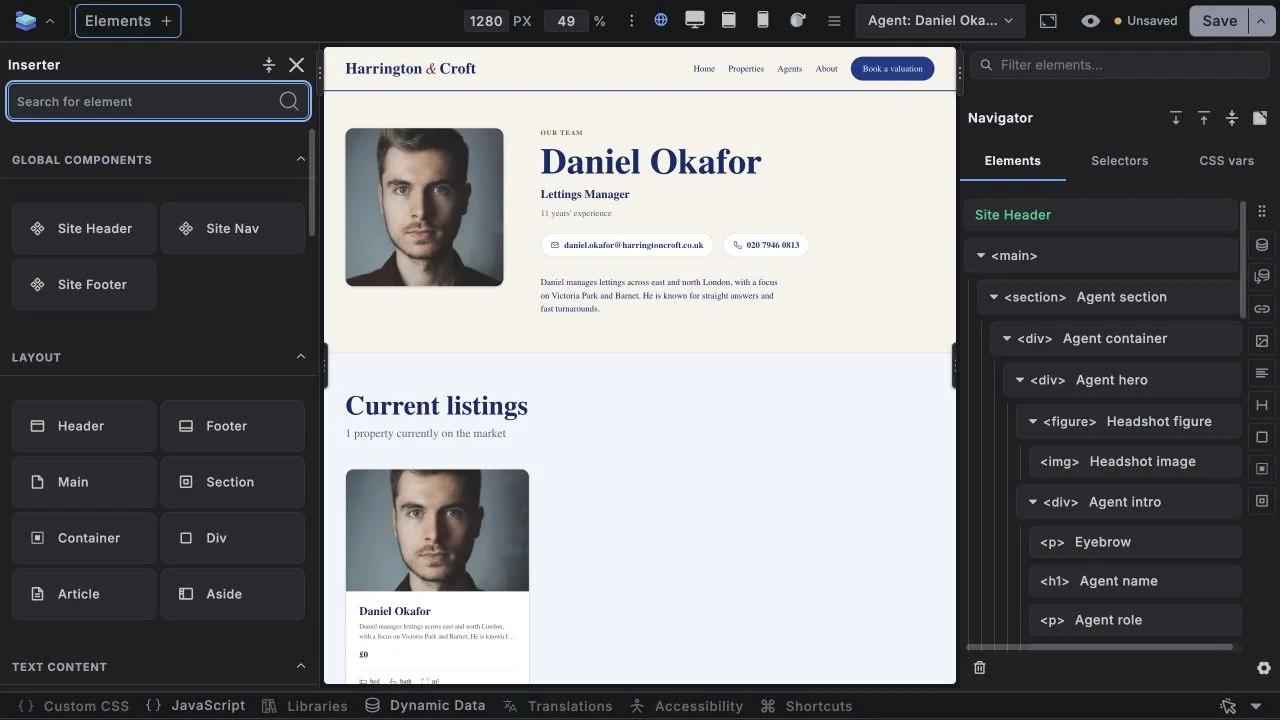This screenshot has width=1280, height=720.
Task: Click the move-to-top arrow in Navigator header
Action: click(x=1204, y=118)
